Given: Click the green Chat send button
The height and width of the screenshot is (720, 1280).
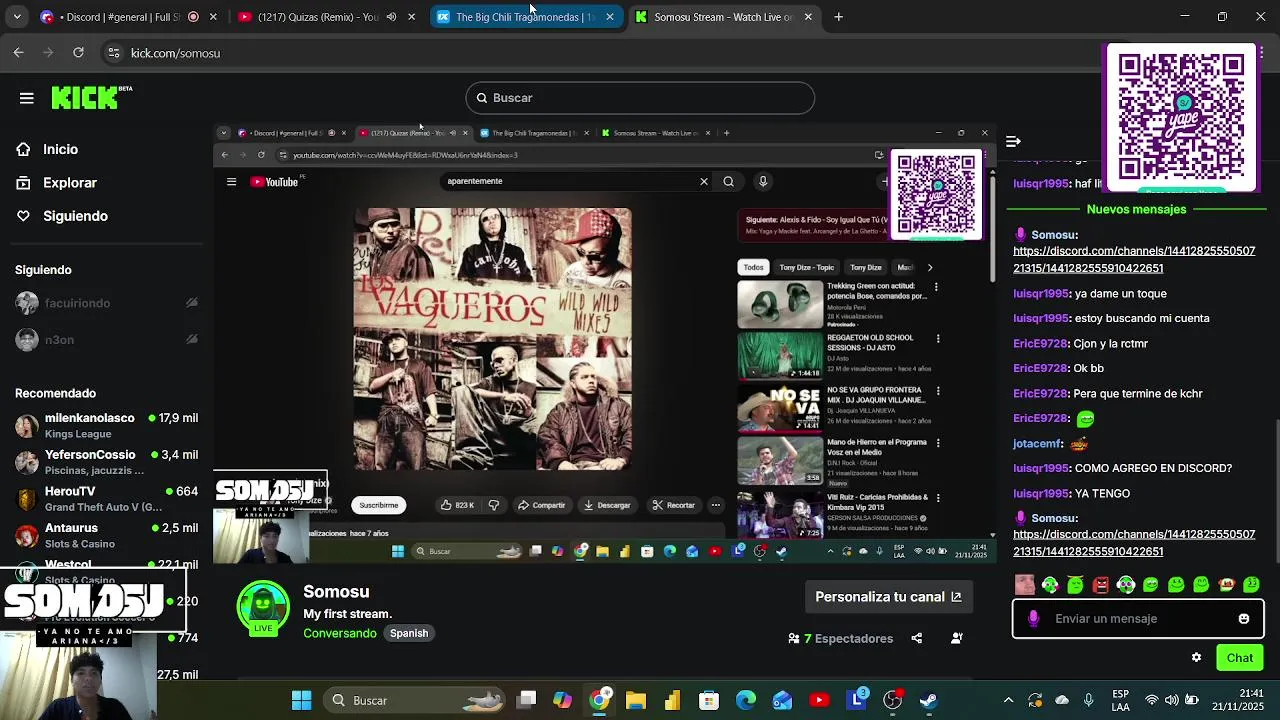Looking at the screenshot, I should coord(1240,658).
